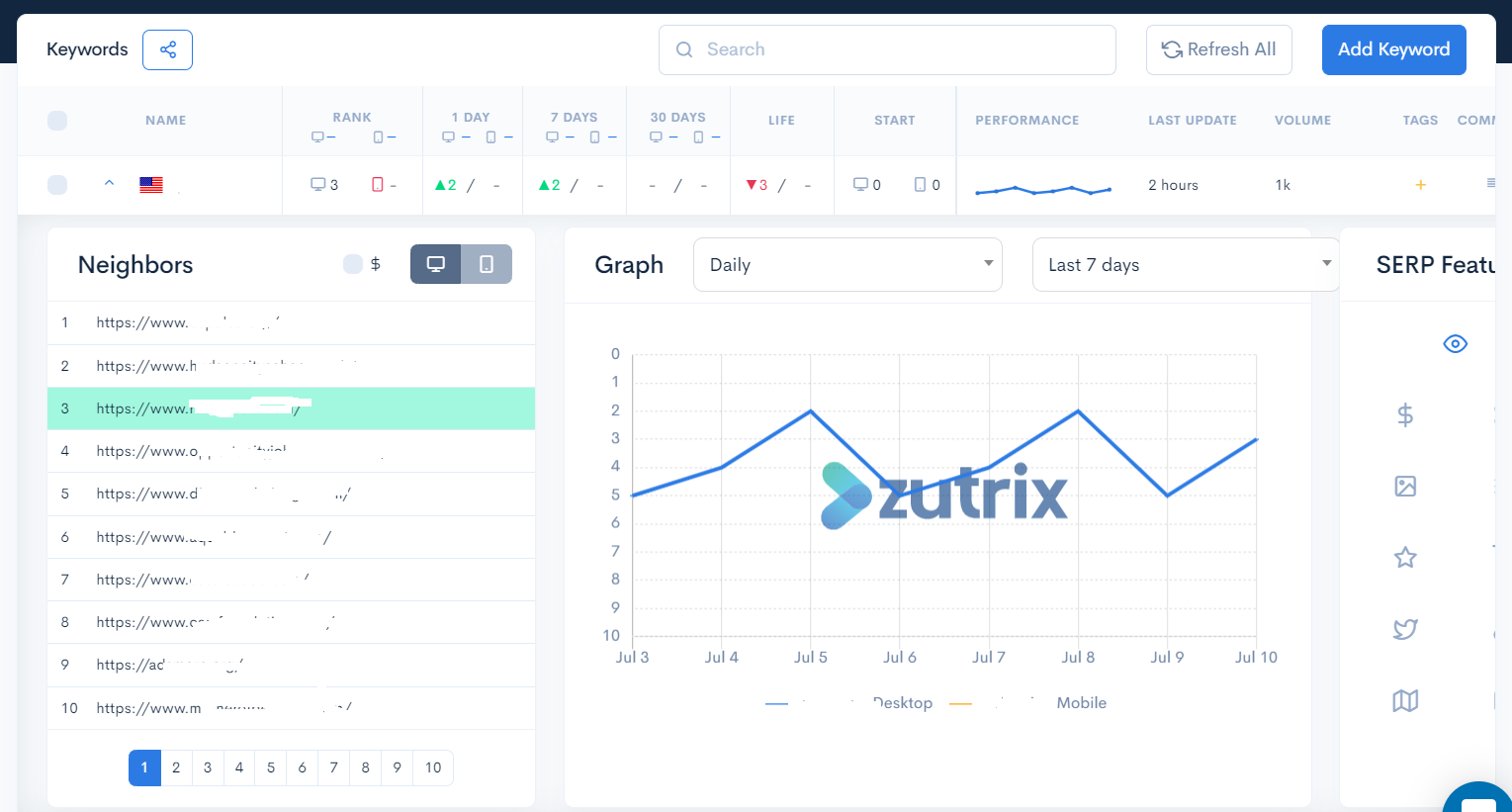Click the map SERP feature icon
This screenshot has height=812, width=1512.
coord(1405,701)
